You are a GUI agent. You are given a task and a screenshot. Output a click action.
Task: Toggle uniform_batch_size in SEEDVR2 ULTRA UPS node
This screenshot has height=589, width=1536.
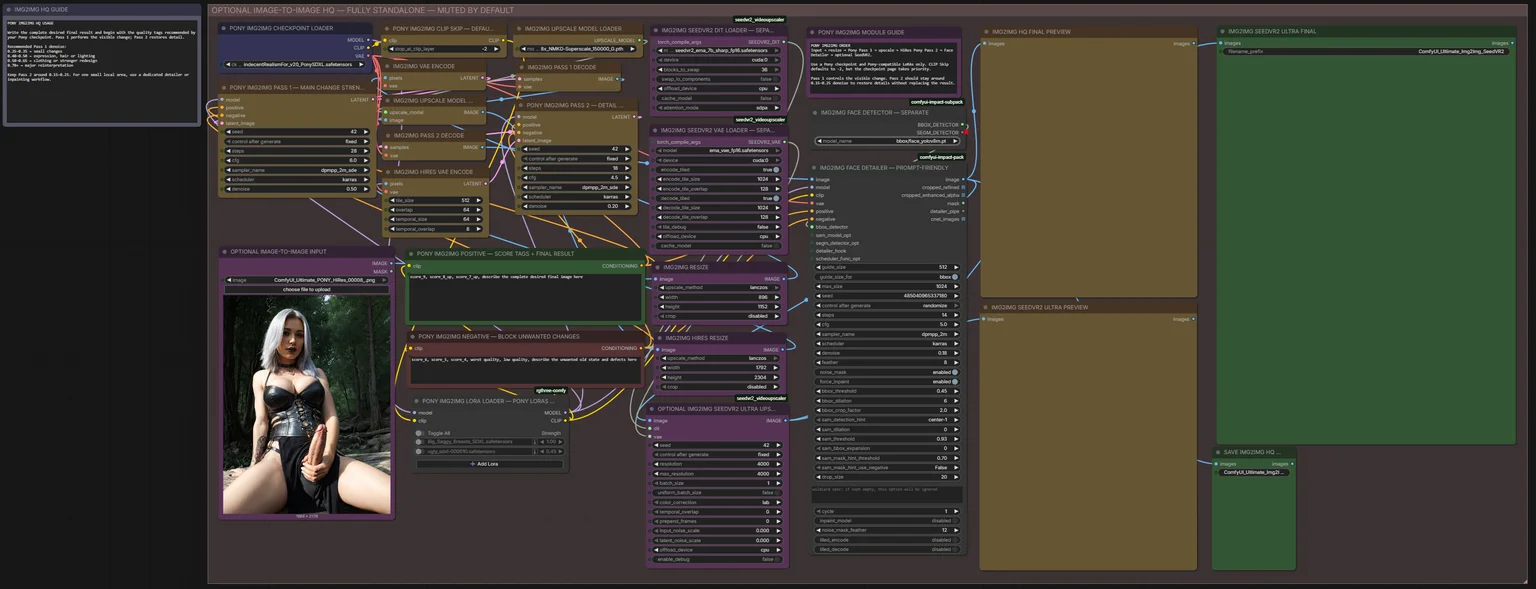click(718, 493)
